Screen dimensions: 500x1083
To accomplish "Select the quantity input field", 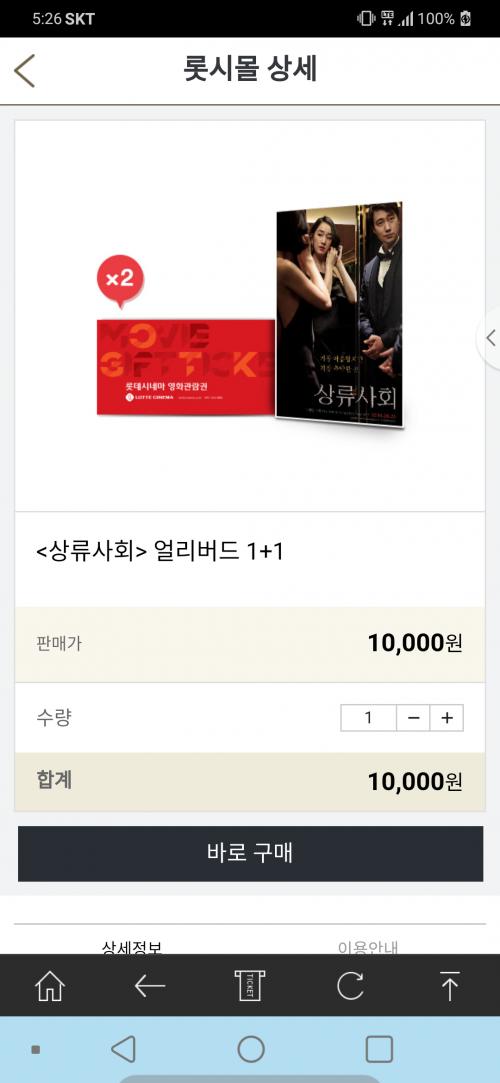I will pyautogui.click(x=368, y=718).
